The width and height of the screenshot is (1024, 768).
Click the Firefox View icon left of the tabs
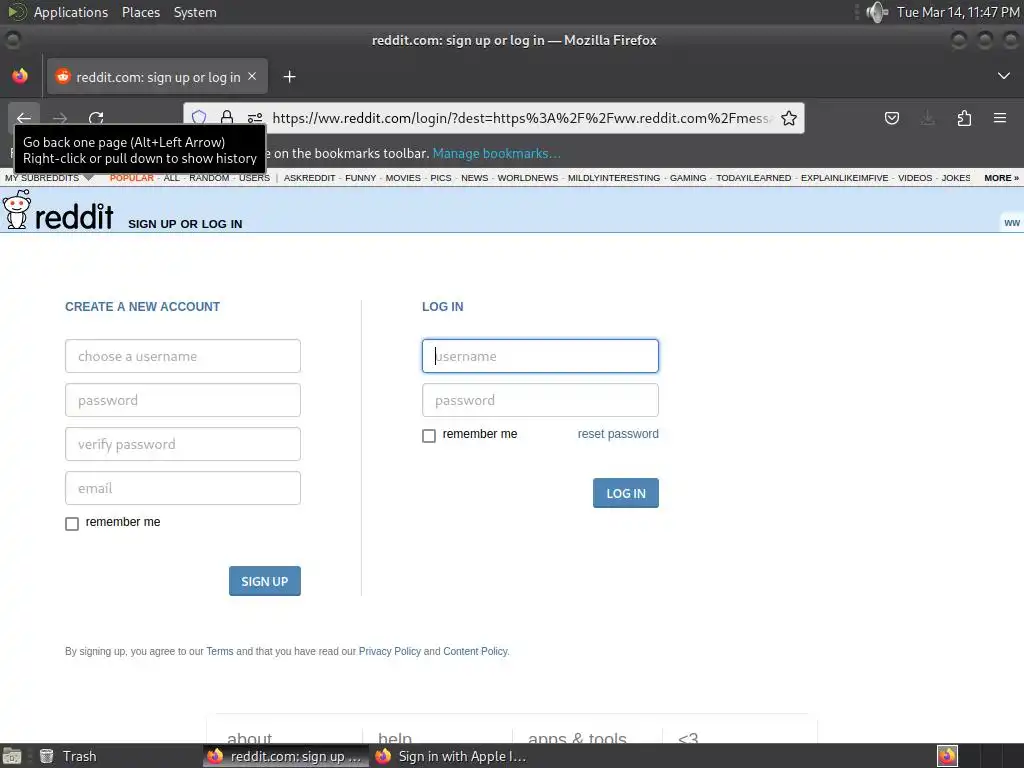tap(20, 76)
